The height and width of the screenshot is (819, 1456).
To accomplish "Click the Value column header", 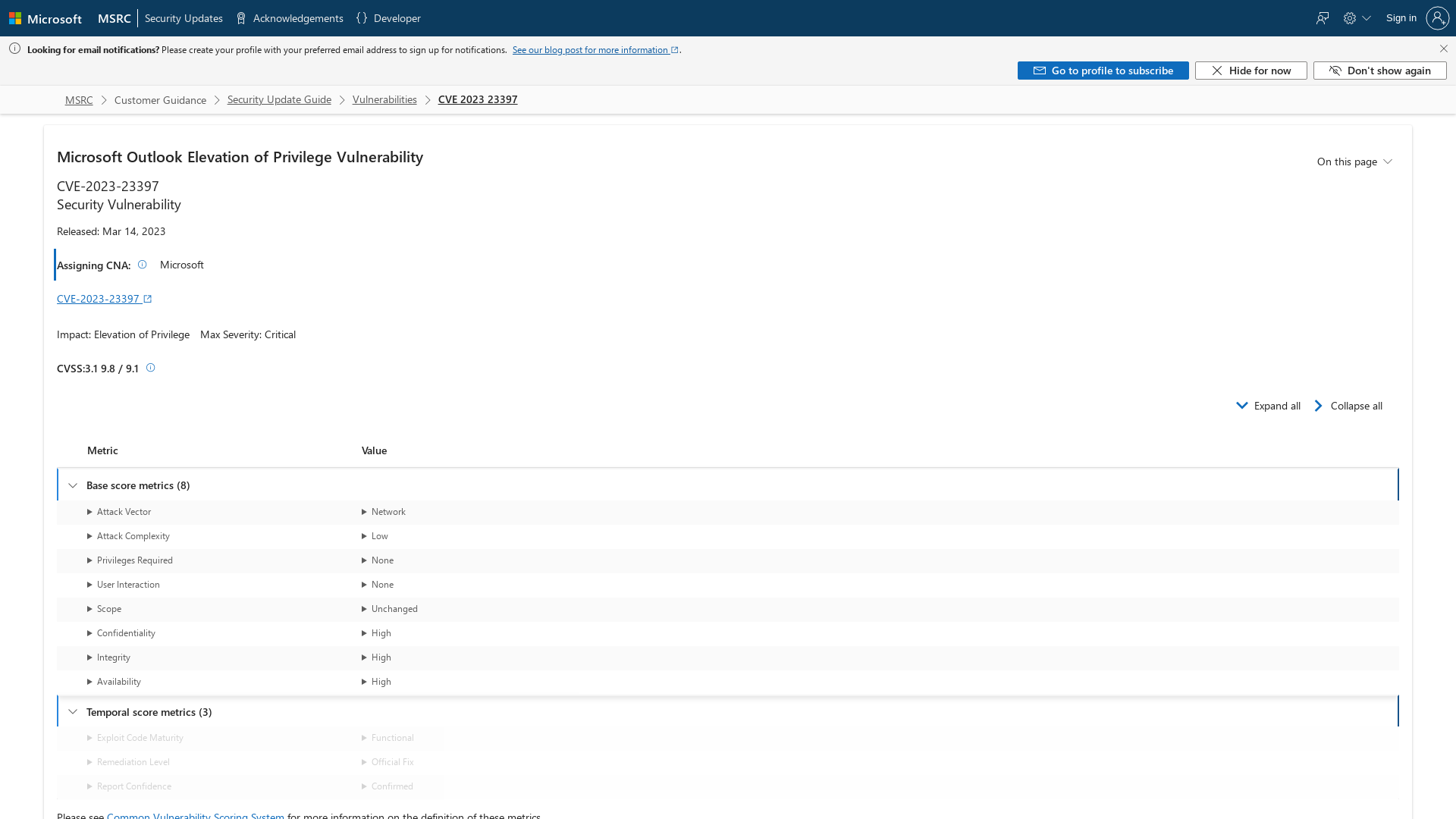I will point(374,450).
